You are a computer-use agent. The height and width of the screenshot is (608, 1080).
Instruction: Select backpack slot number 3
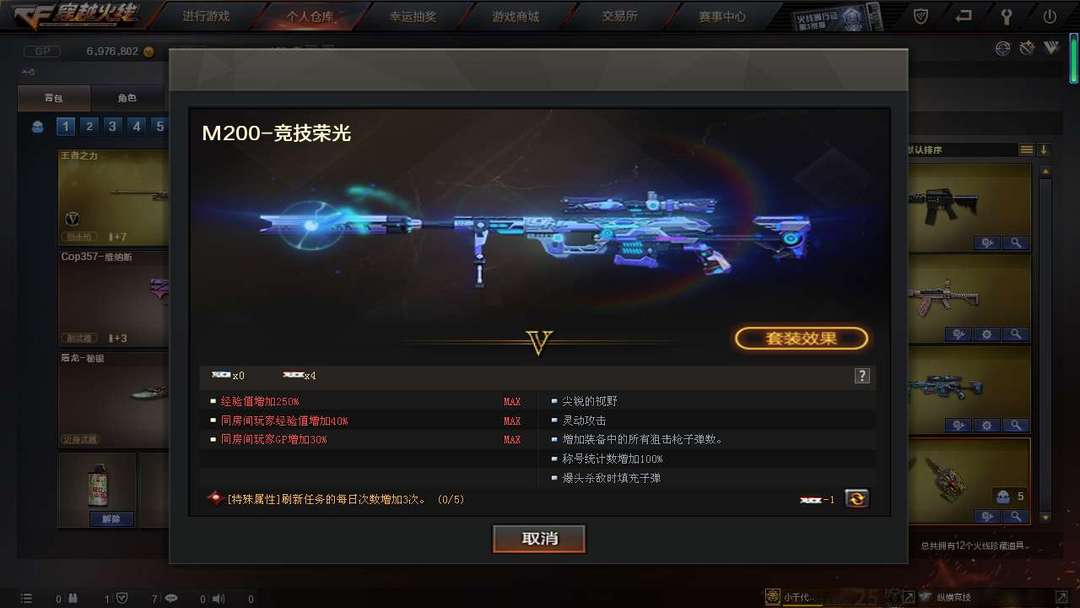112,126
